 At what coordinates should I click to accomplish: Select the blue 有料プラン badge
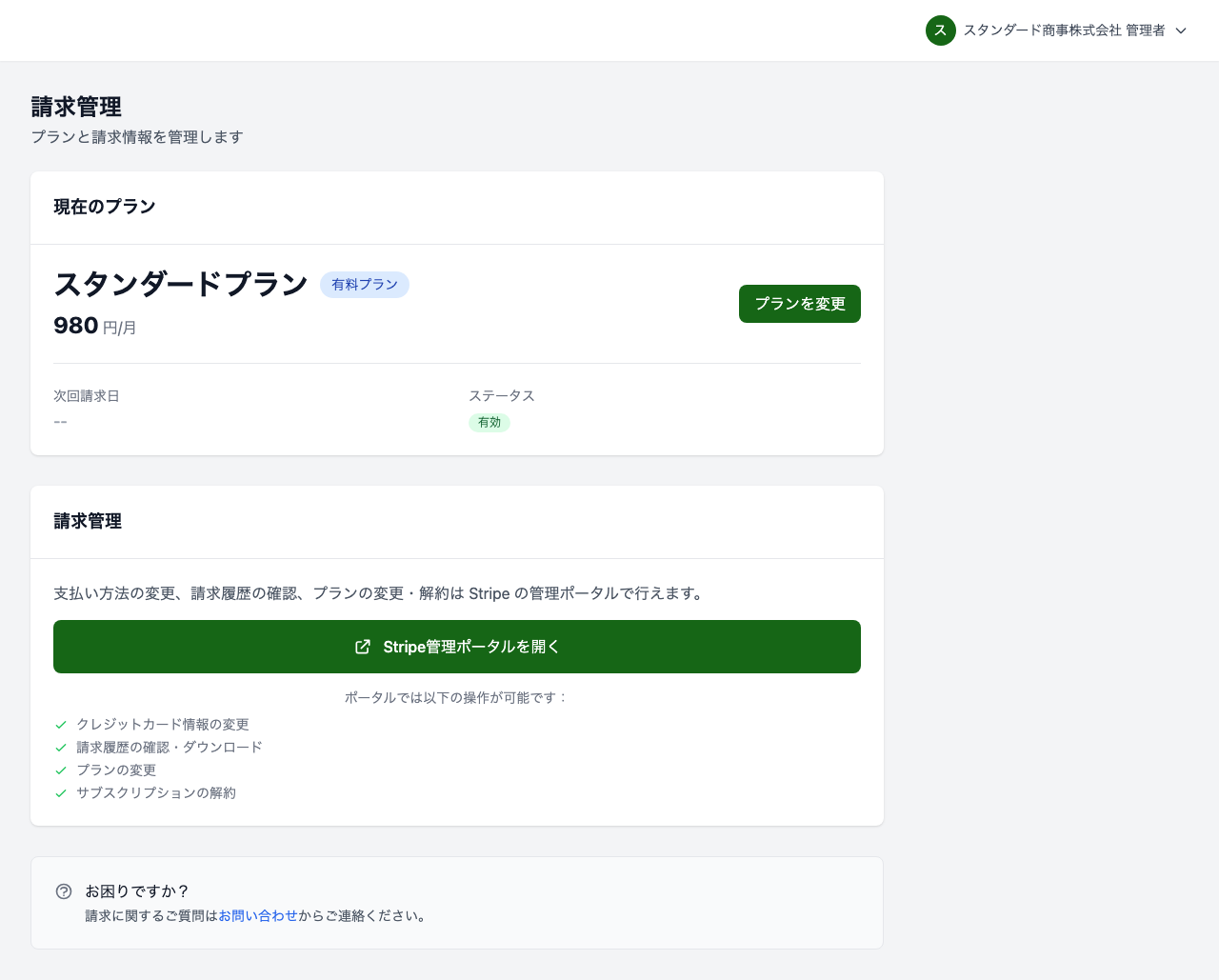click(365, 284)
